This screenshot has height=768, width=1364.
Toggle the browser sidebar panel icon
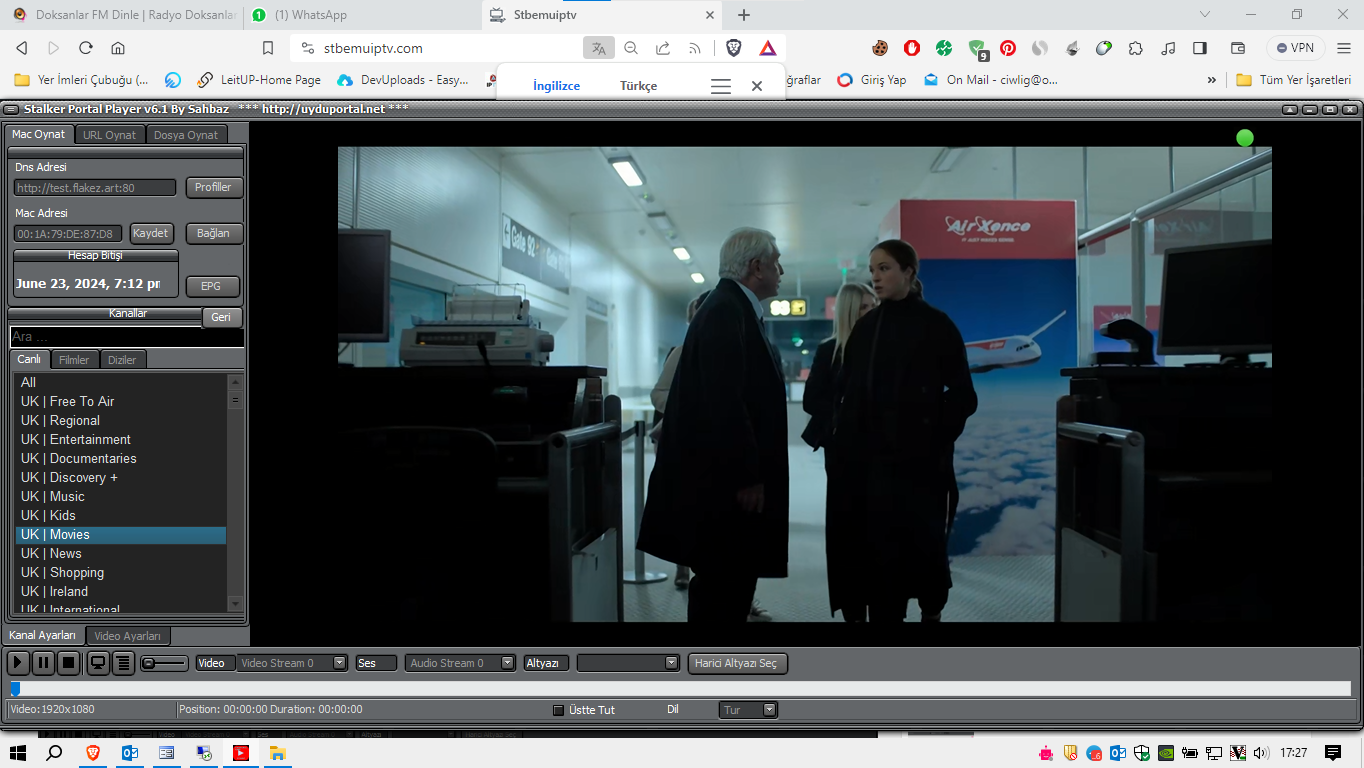point(1200,48)
